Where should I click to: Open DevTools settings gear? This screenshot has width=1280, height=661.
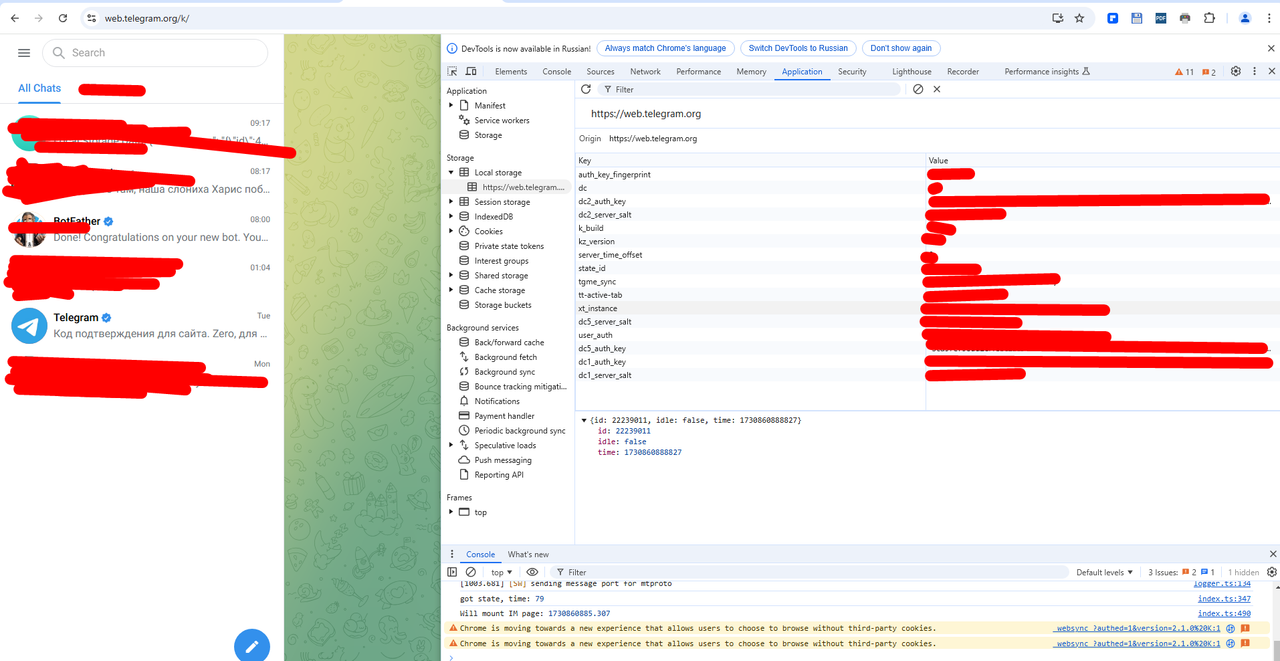pyautogui.click(x=1235, y=71)
